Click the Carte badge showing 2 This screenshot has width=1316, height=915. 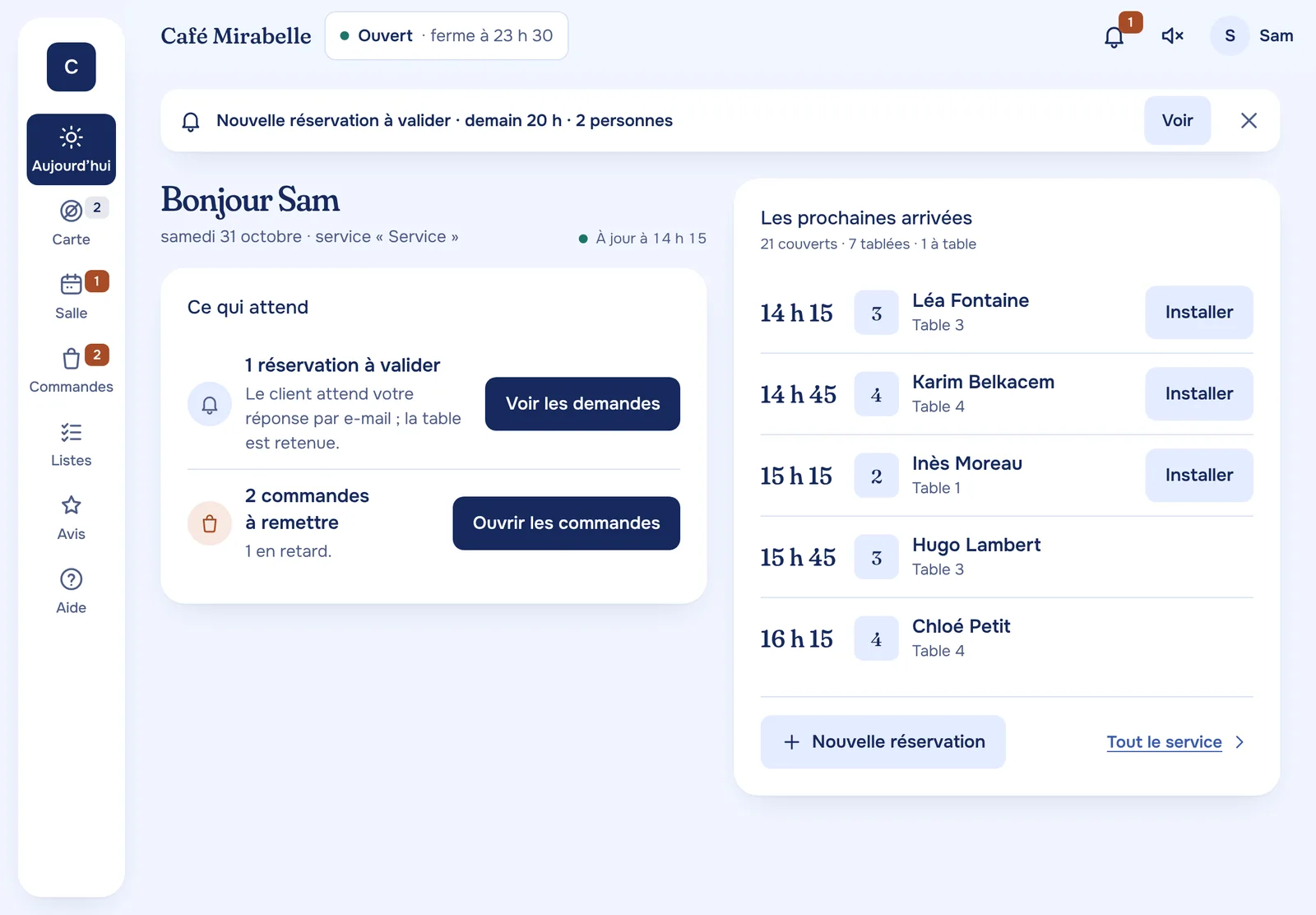pos(97,207)
